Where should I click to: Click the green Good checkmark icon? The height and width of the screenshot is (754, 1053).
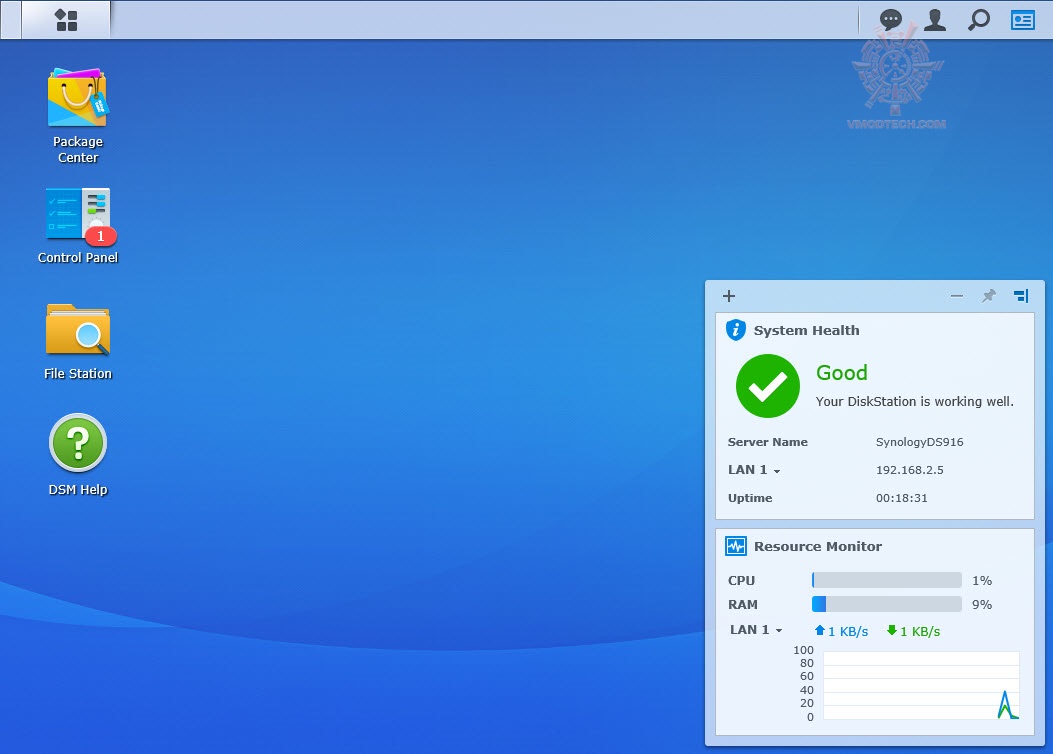768,386
